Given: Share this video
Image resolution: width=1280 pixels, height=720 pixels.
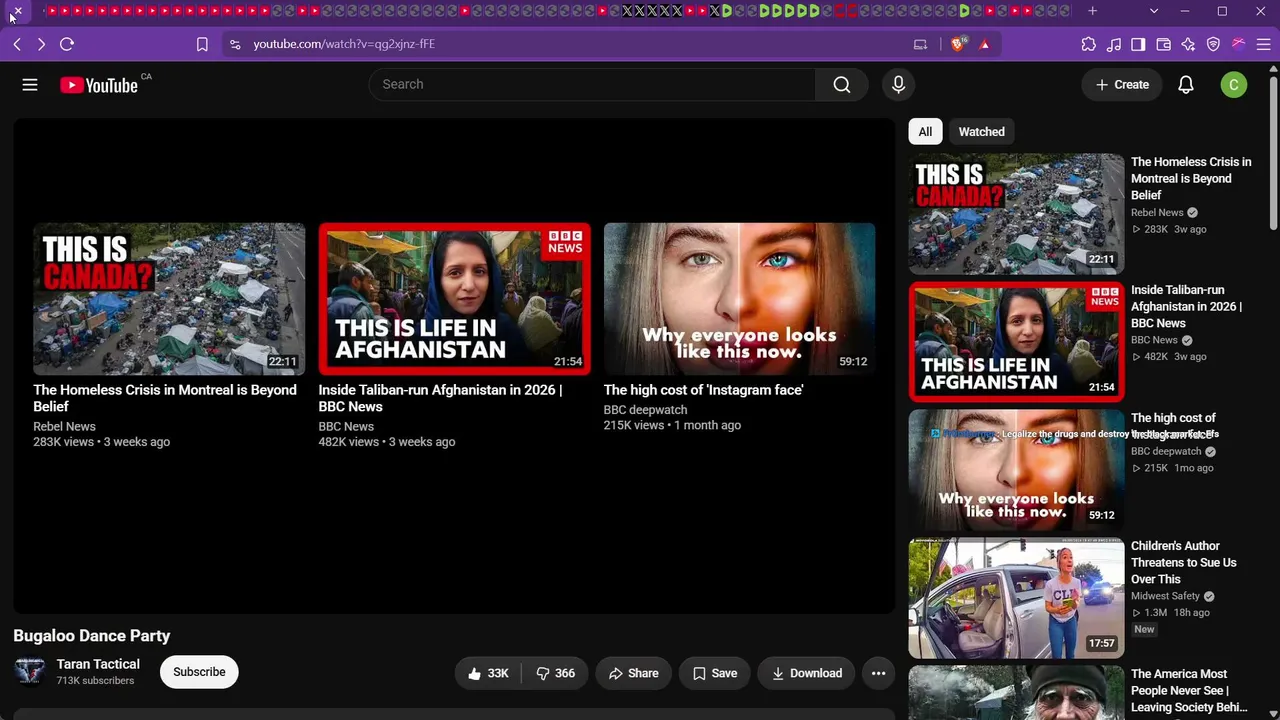Looking at the screenshot, I should point(633,673).
